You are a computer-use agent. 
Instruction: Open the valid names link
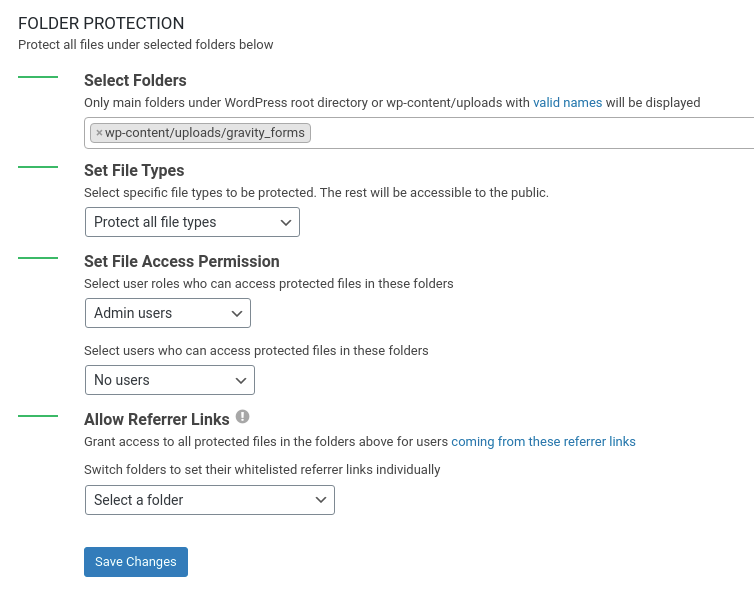[x=567, y=102]
